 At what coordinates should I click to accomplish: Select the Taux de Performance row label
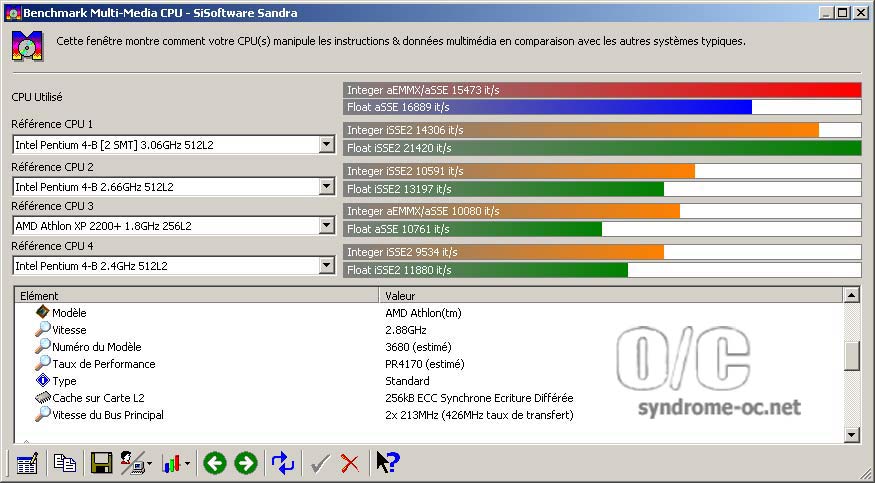pyautogui.click(x=104, y=364)
